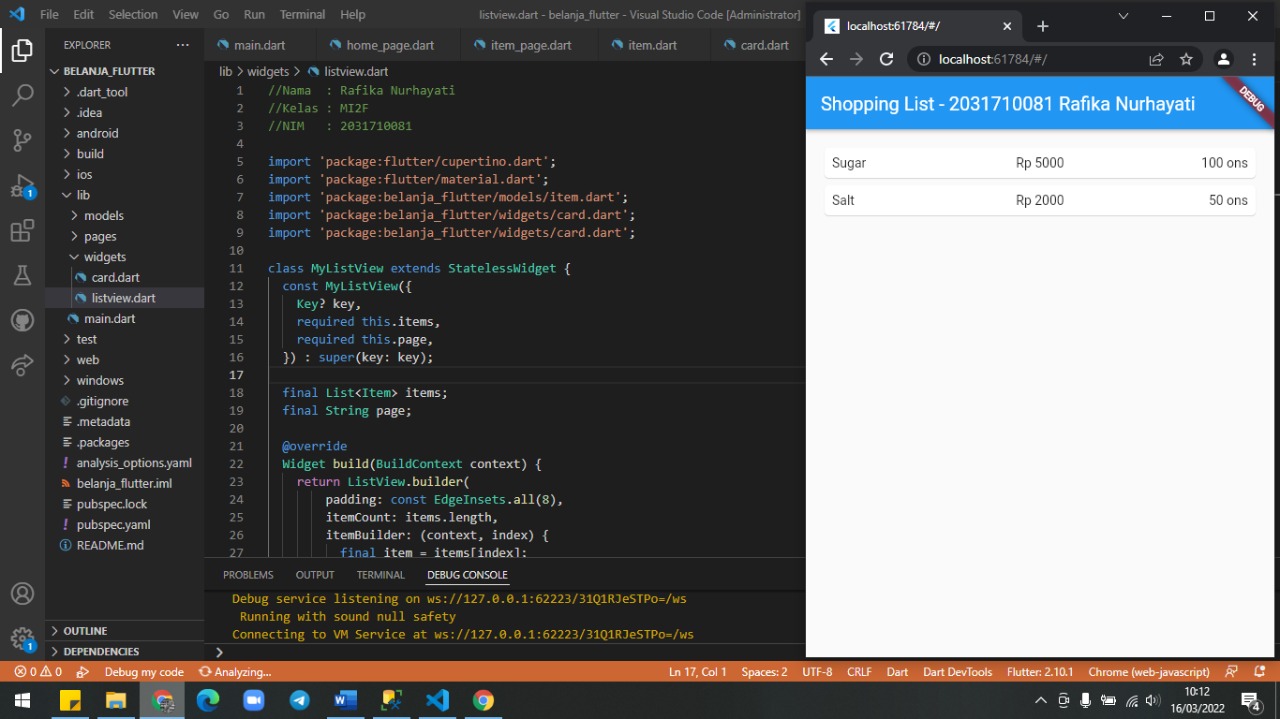Image resolution: width=1280 pixels, height=719 pixels.
Task: Open the Run menu
Action: coord(254,14)
